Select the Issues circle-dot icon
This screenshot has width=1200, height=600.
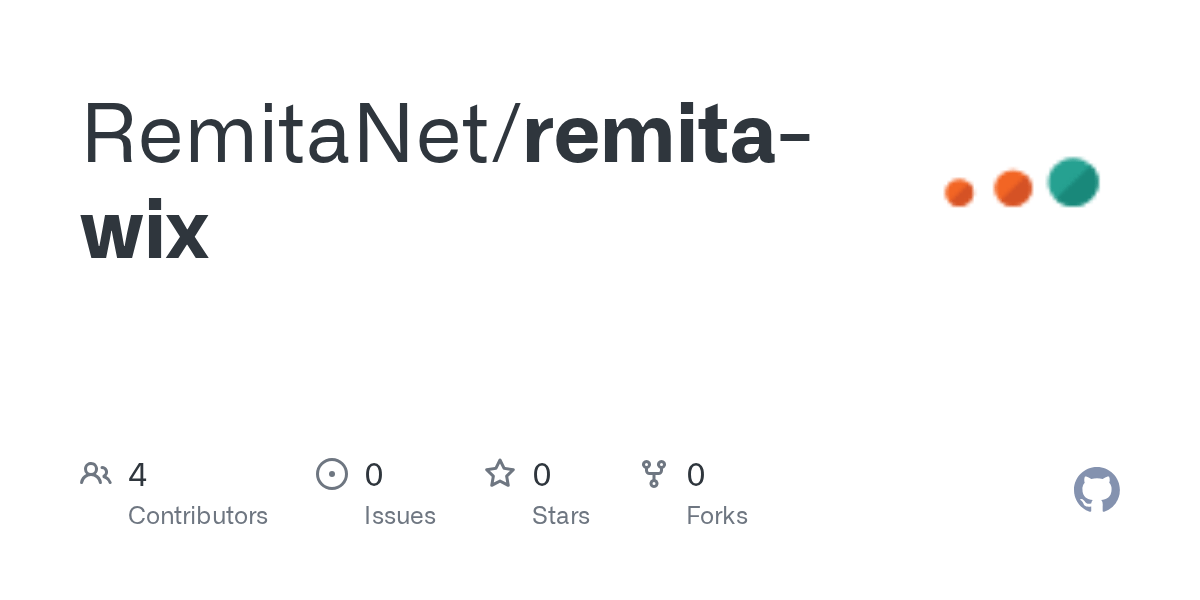click(x=332, y=474)
